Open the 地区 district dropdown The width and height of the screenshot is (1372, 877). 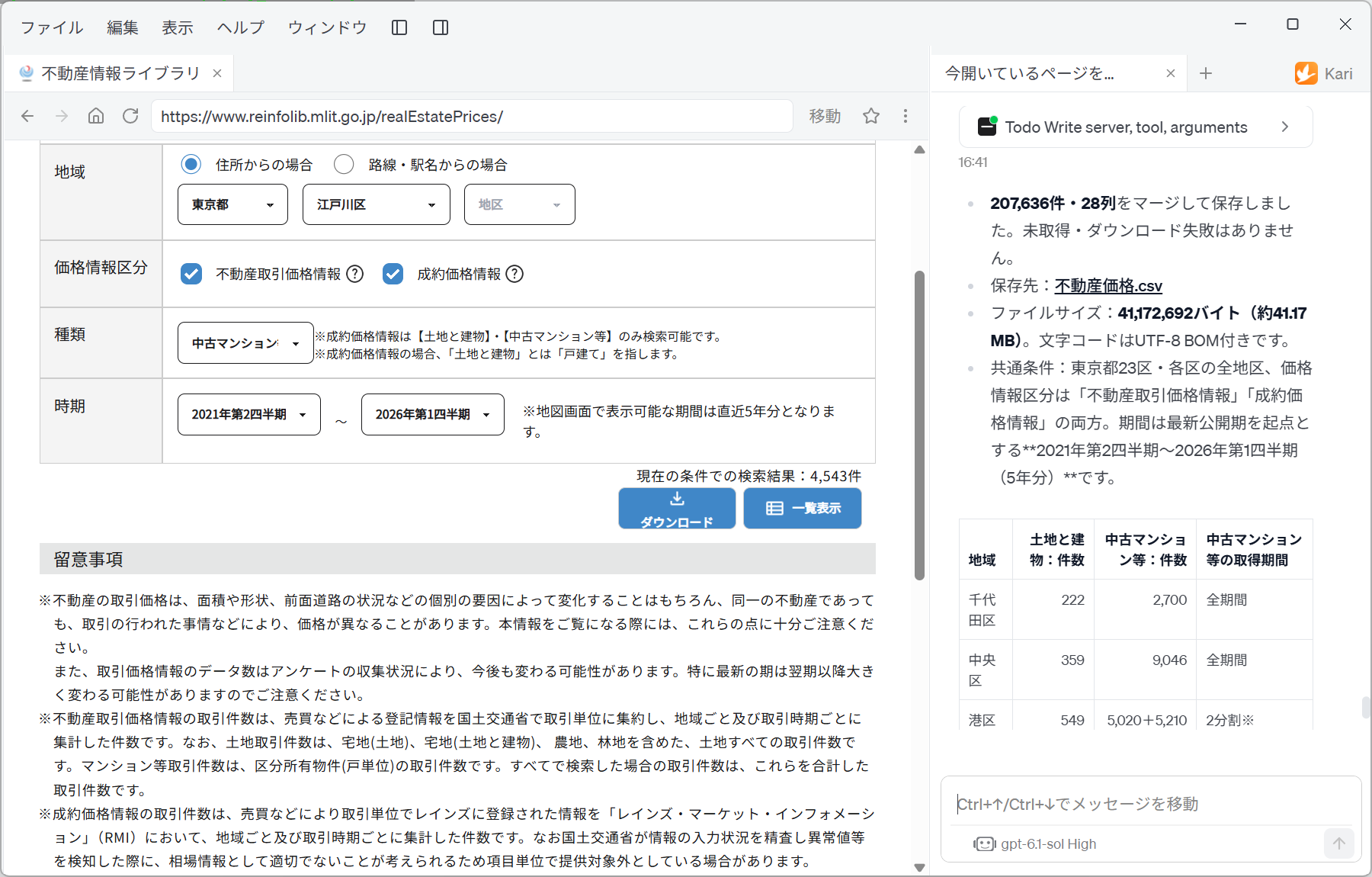[520, 204]
